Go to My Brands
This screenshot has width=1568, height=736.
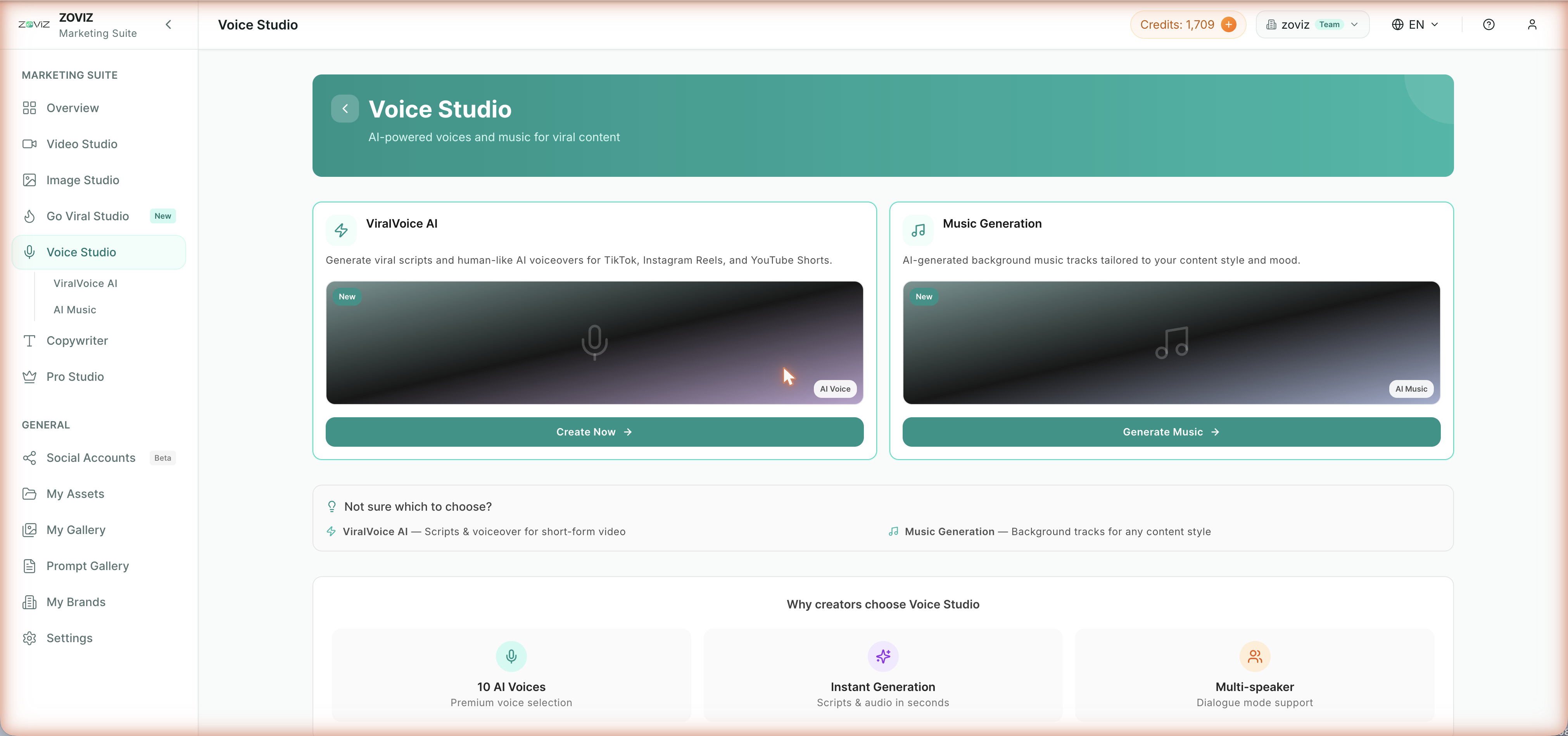click(98, 602)
